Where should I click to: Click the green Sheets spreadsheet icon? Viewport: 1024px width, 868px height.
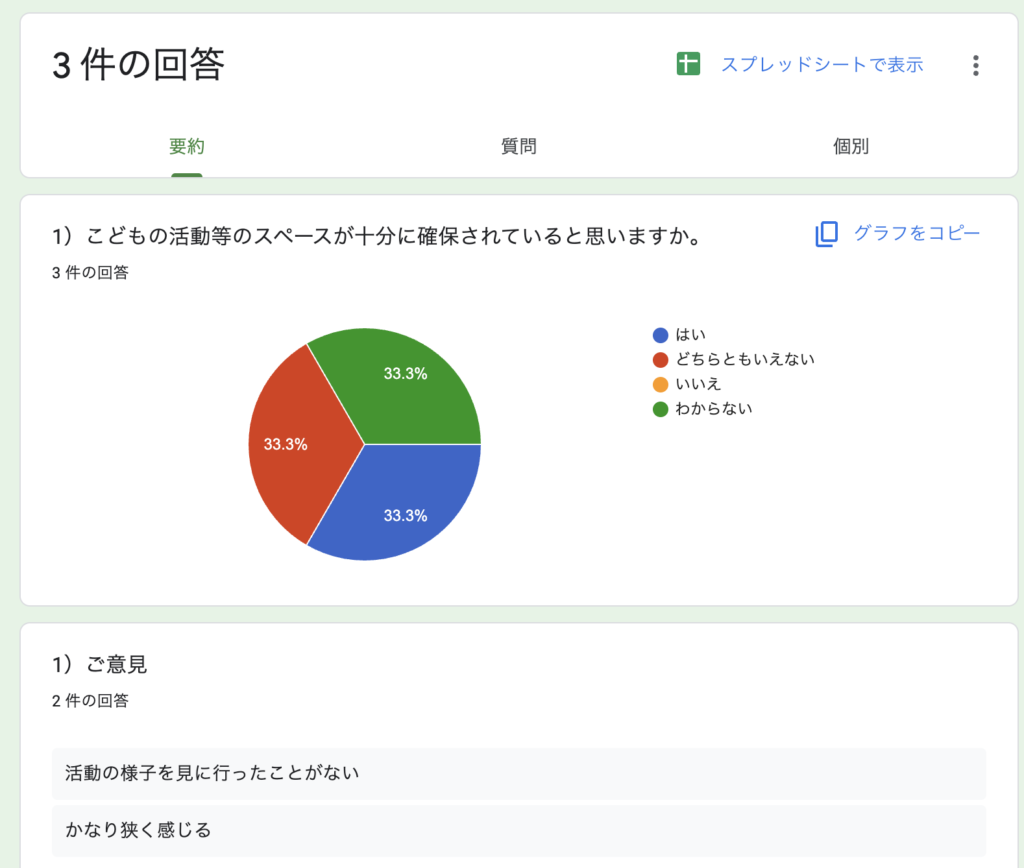687,65
